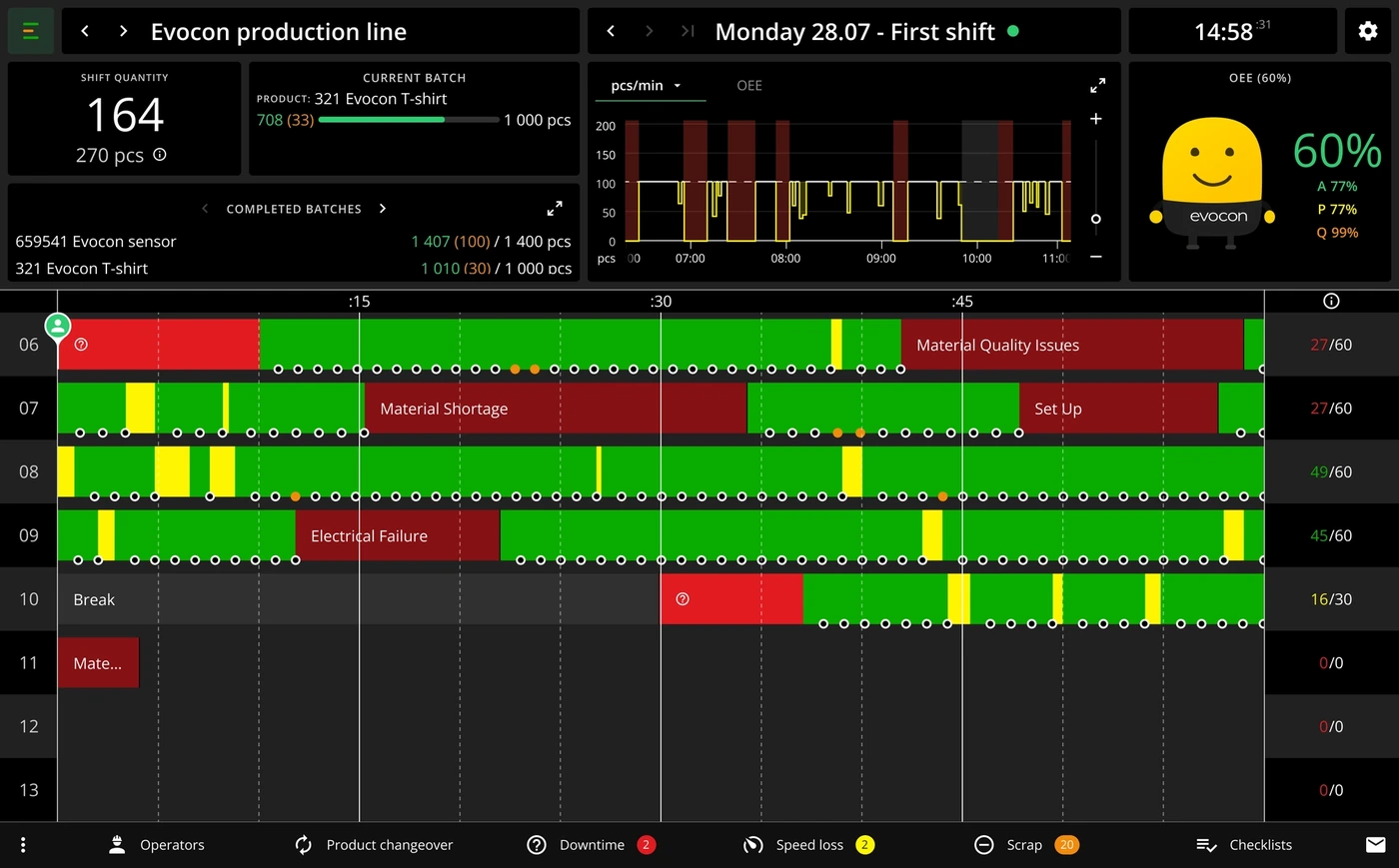The width and height of the screenshot is (1399, 868).
Task: Expand the pcs/min chart fullscreen
Action: coord(1097,86)
